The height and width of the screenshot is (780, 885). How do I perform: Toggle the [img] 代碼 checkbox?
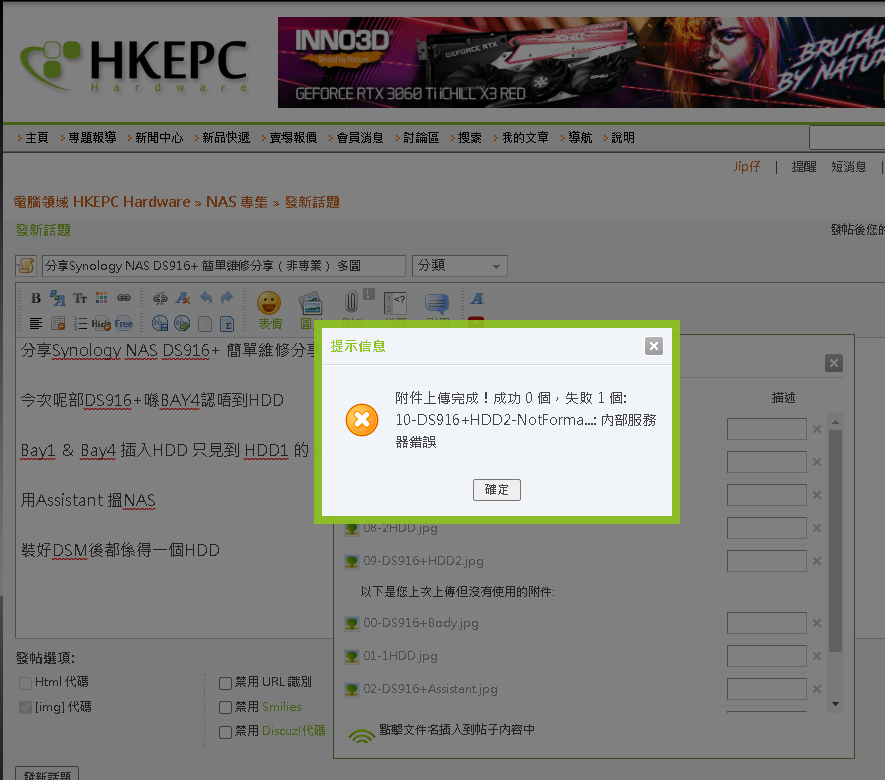point(25,707)
